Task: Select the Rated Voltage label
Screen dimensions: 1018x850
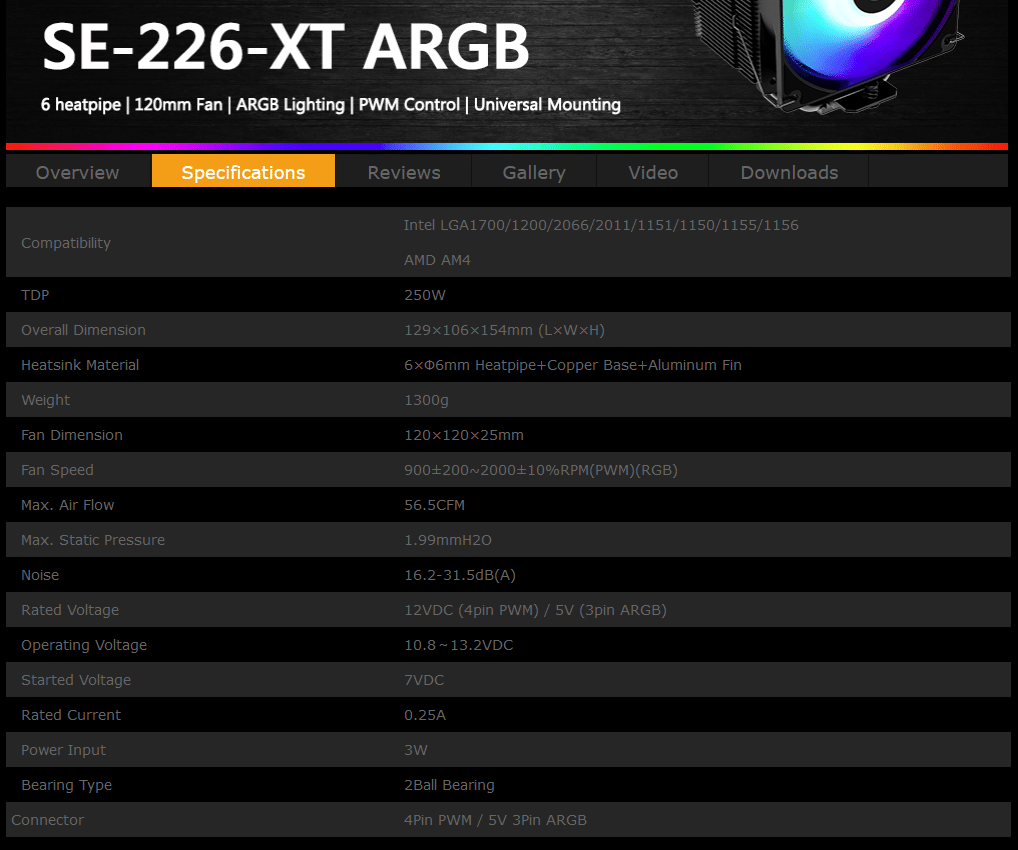Action: tap(70, 611)
